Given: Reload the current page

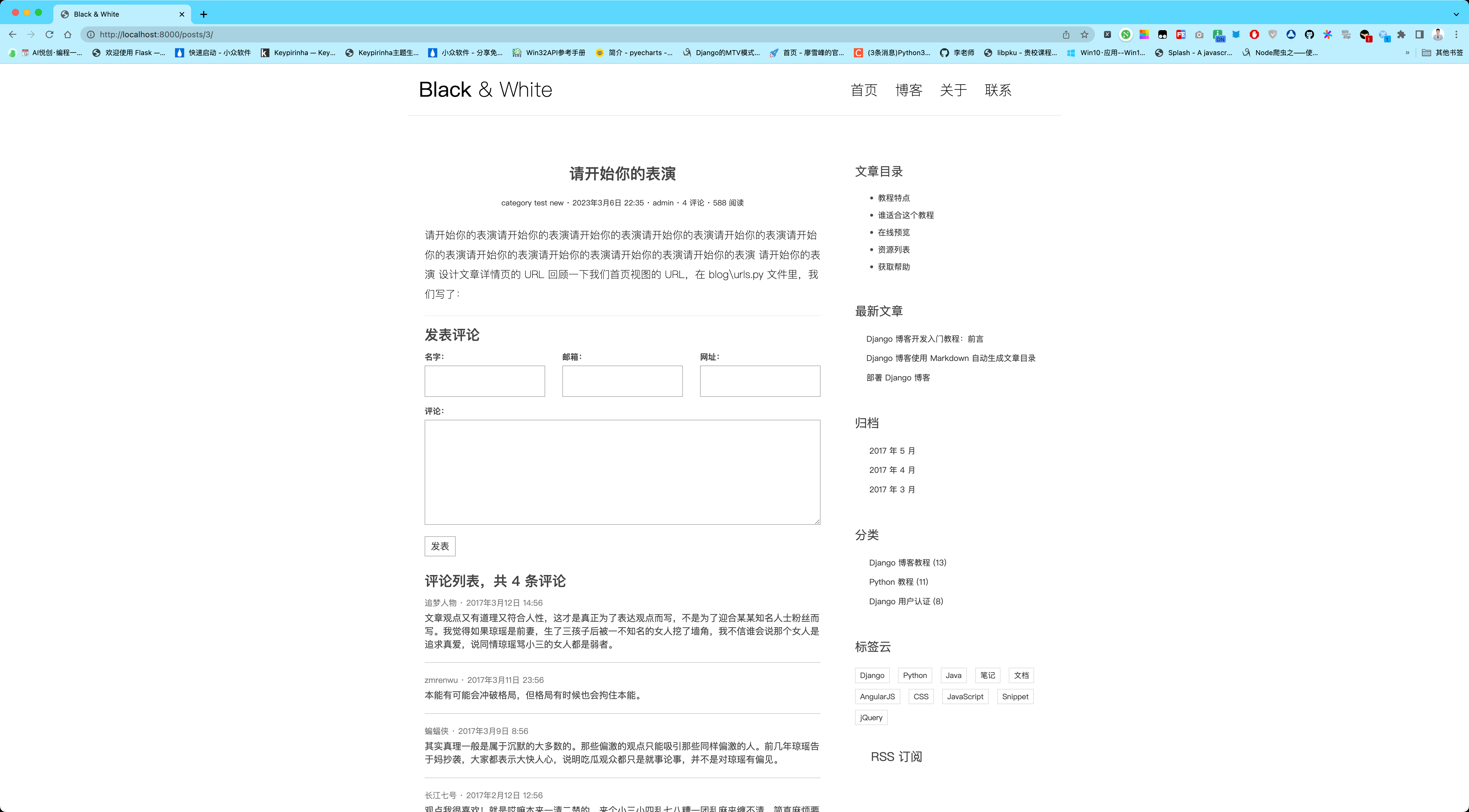Looking at the screenshot, I should coord(50,34).
